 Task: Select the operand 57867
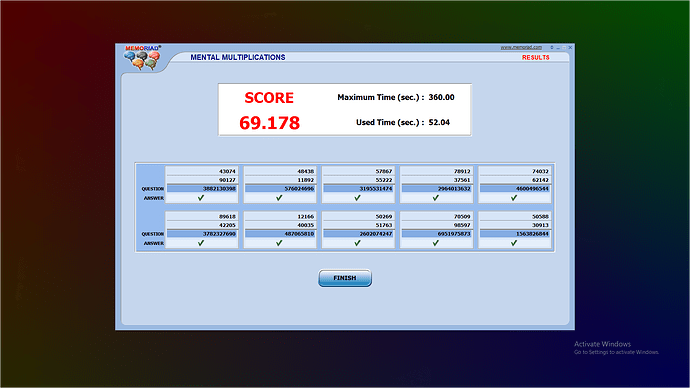click(x=384, y=171)
